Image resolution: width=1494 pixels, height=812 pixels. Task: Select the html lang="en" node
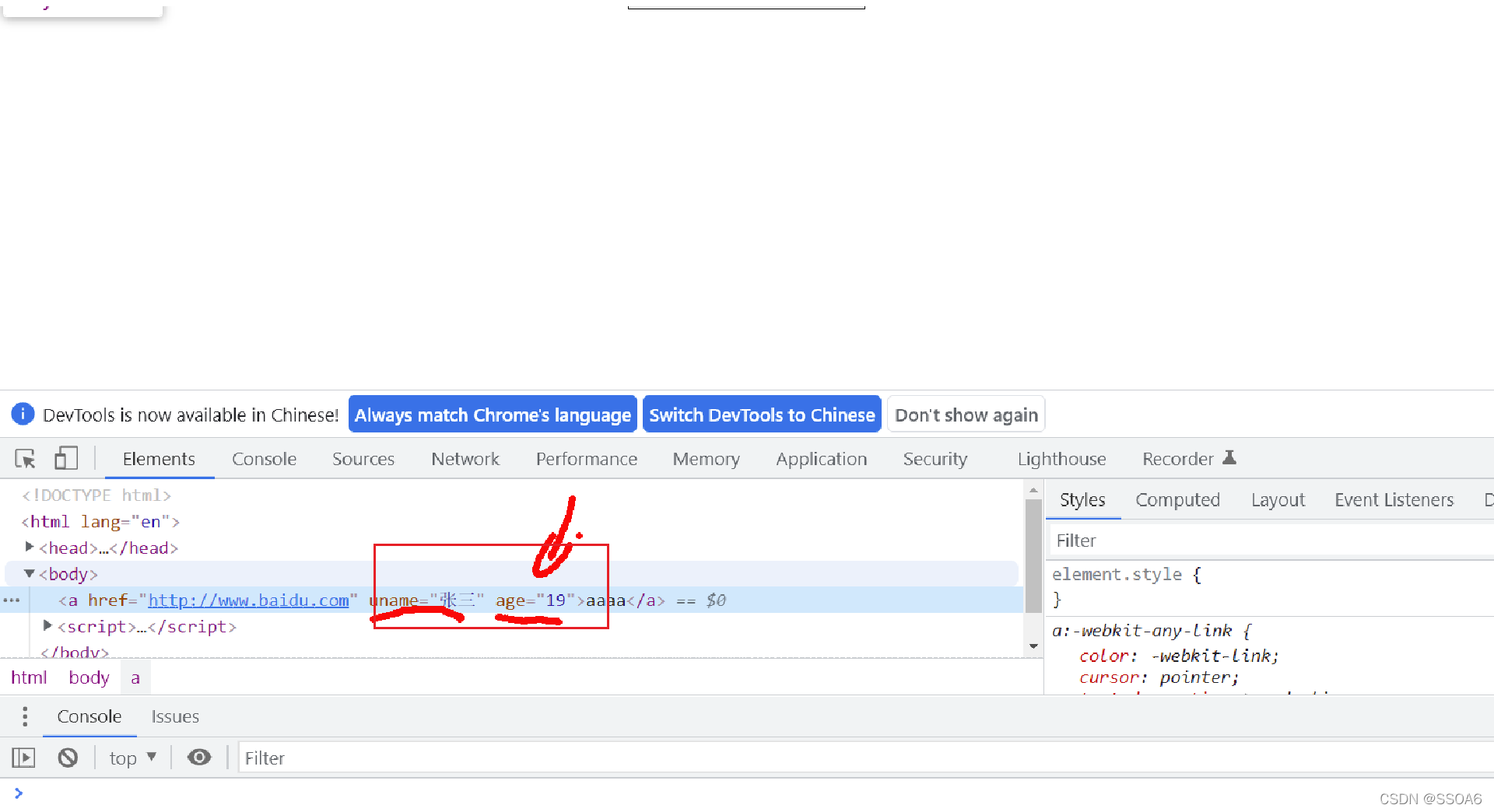click(x=100, y=522)
